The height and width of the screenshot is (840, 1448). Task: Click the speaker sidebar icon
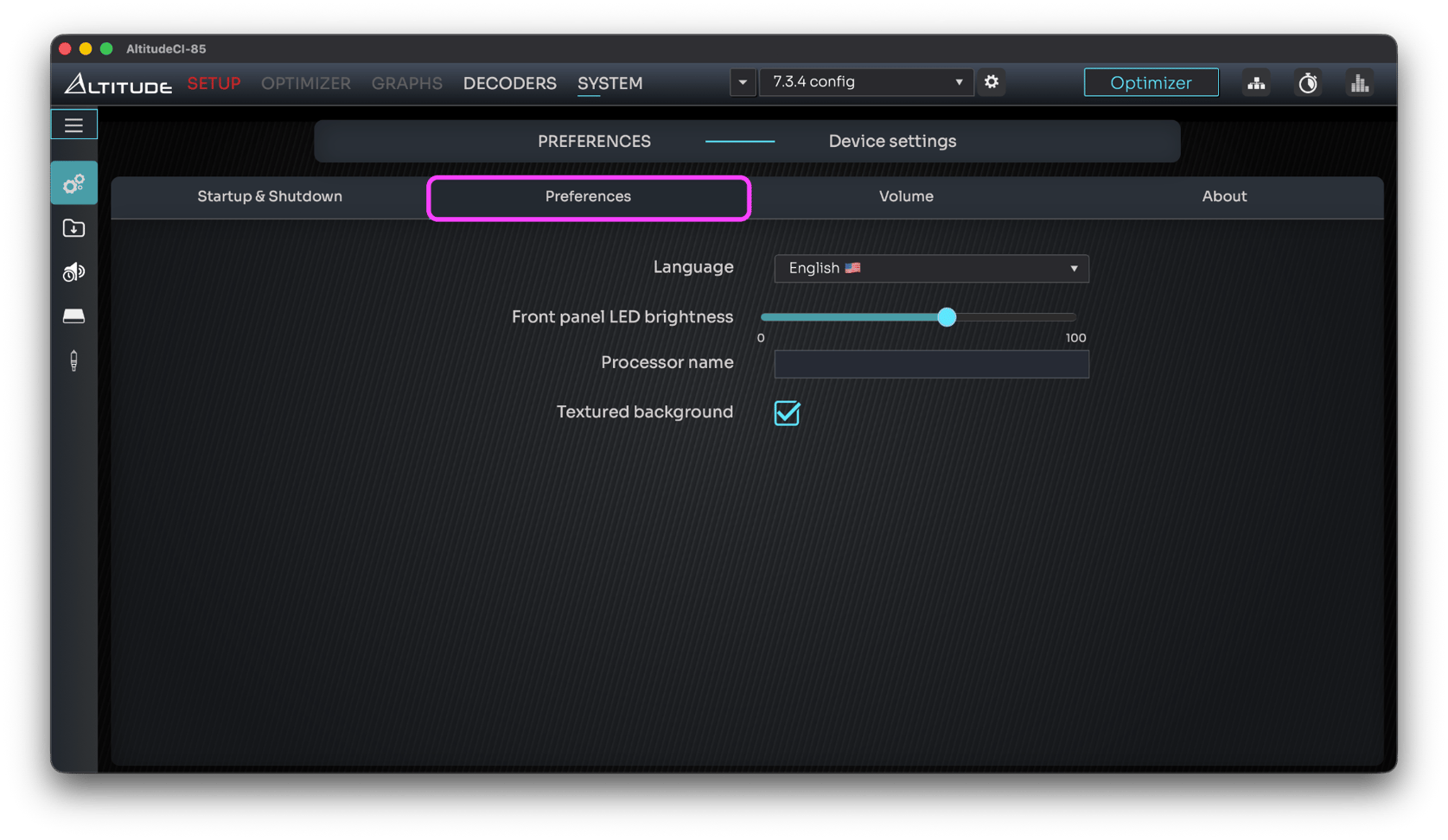73,272
